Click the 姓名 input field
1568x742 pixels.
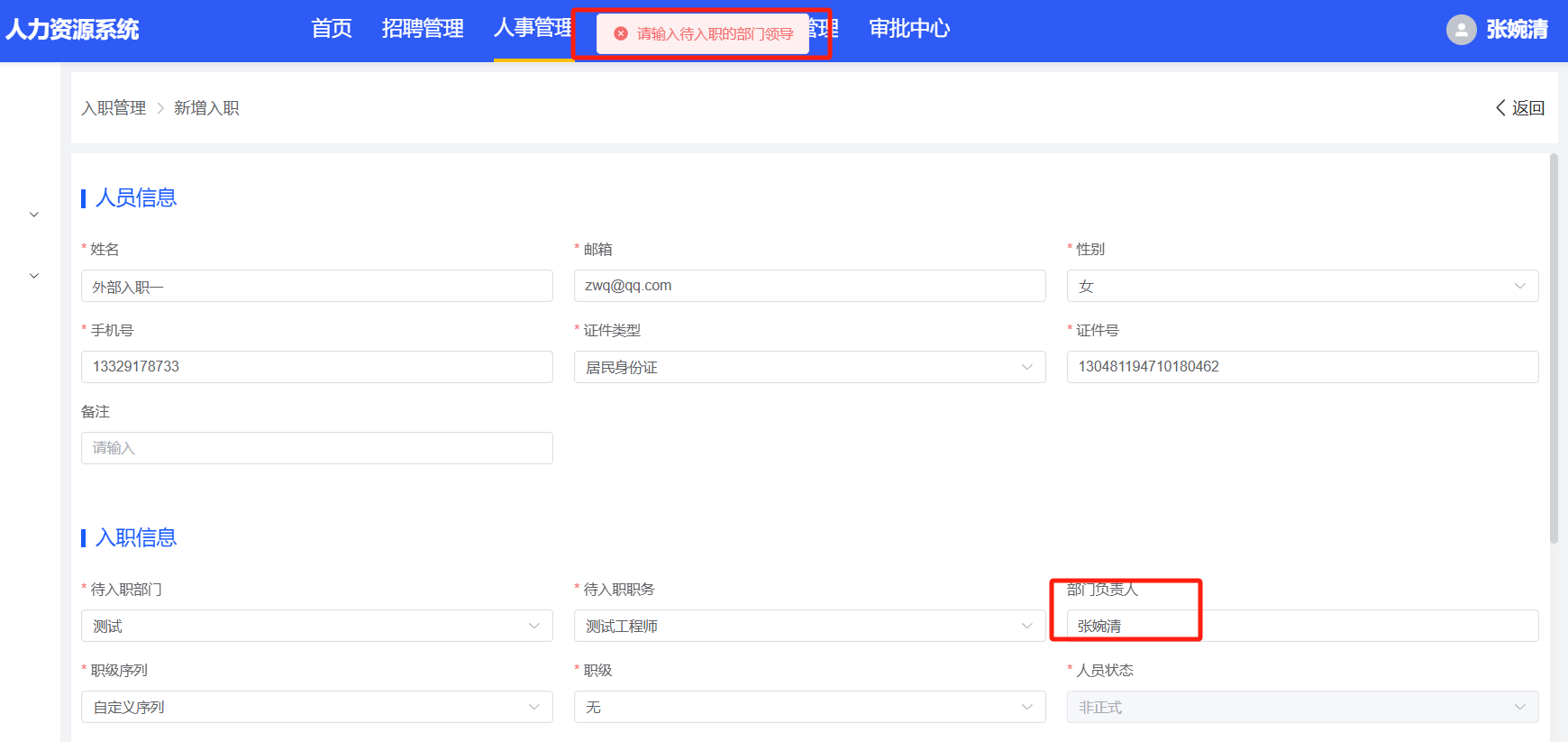316,287
